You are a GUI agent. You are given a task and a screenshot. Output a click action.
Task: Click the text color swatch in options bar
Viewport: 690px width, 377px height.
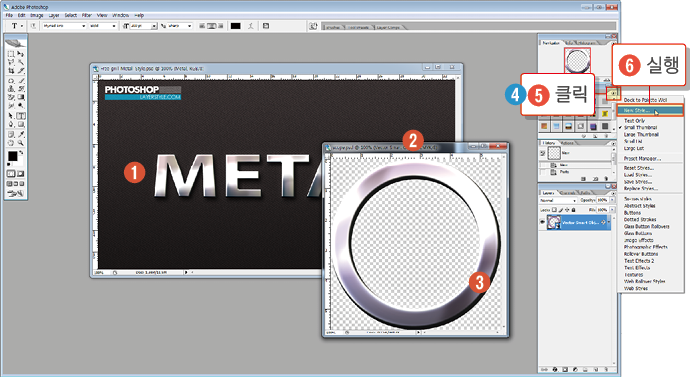235,26
